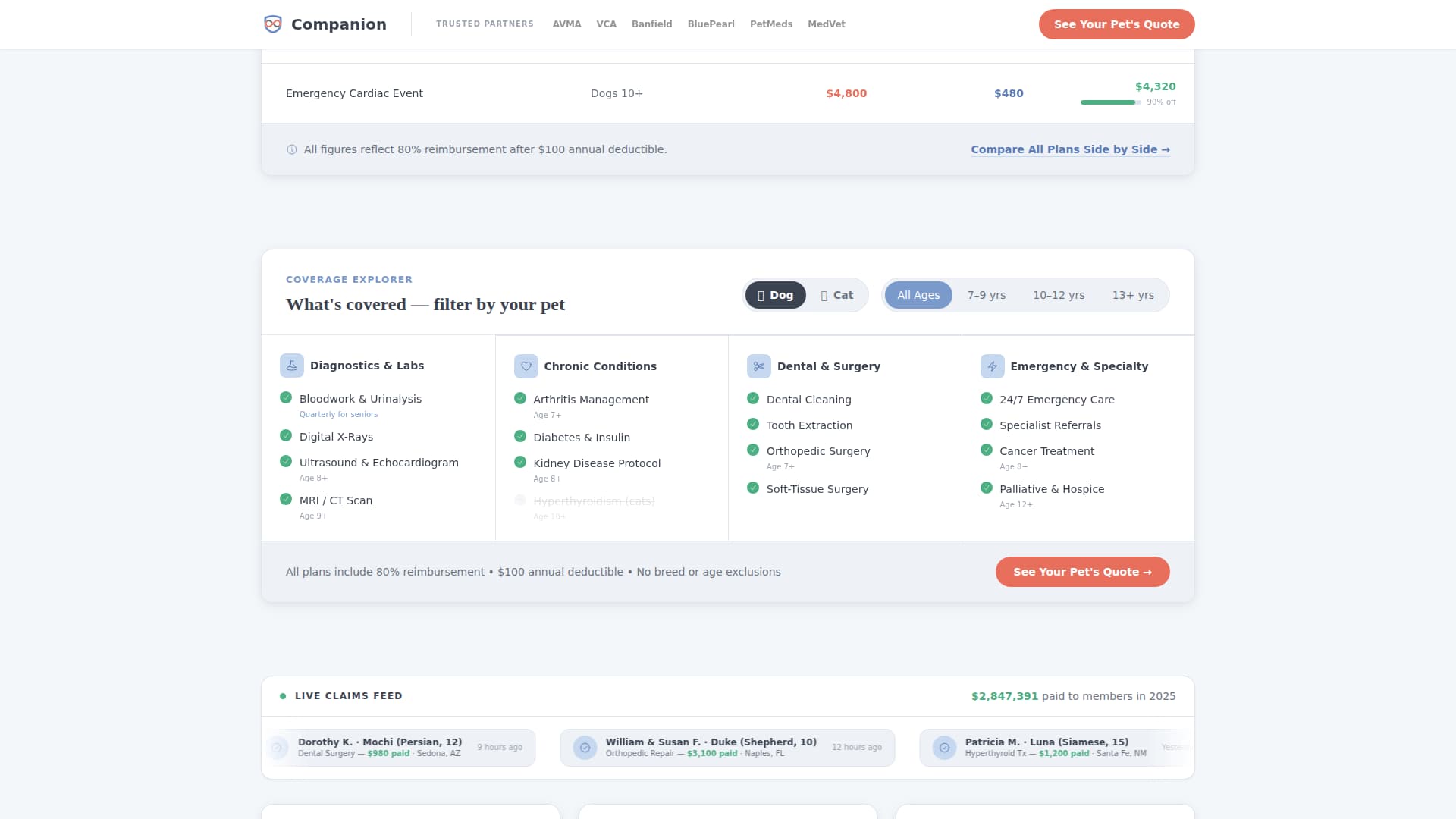Show coverage for 13+ yrs pets

[x=1133, y=295]
